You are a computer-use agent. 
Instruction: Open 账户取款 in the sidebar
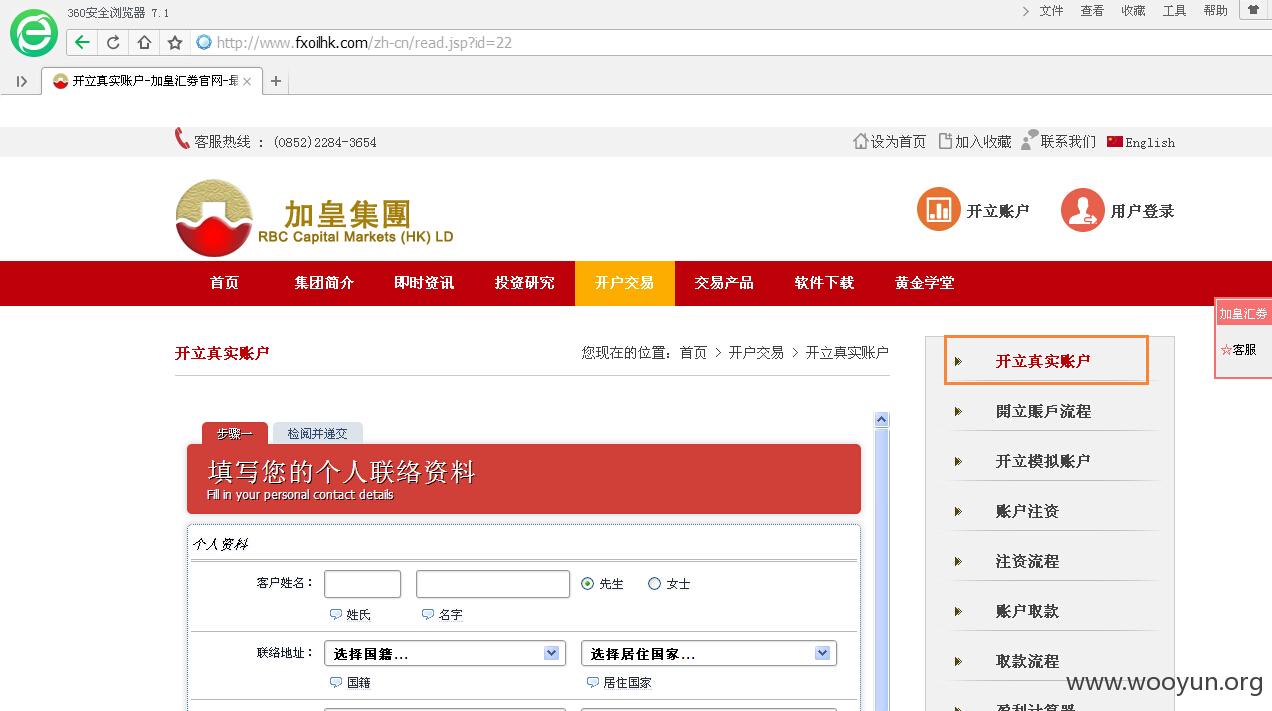[x=1027, y=611]
